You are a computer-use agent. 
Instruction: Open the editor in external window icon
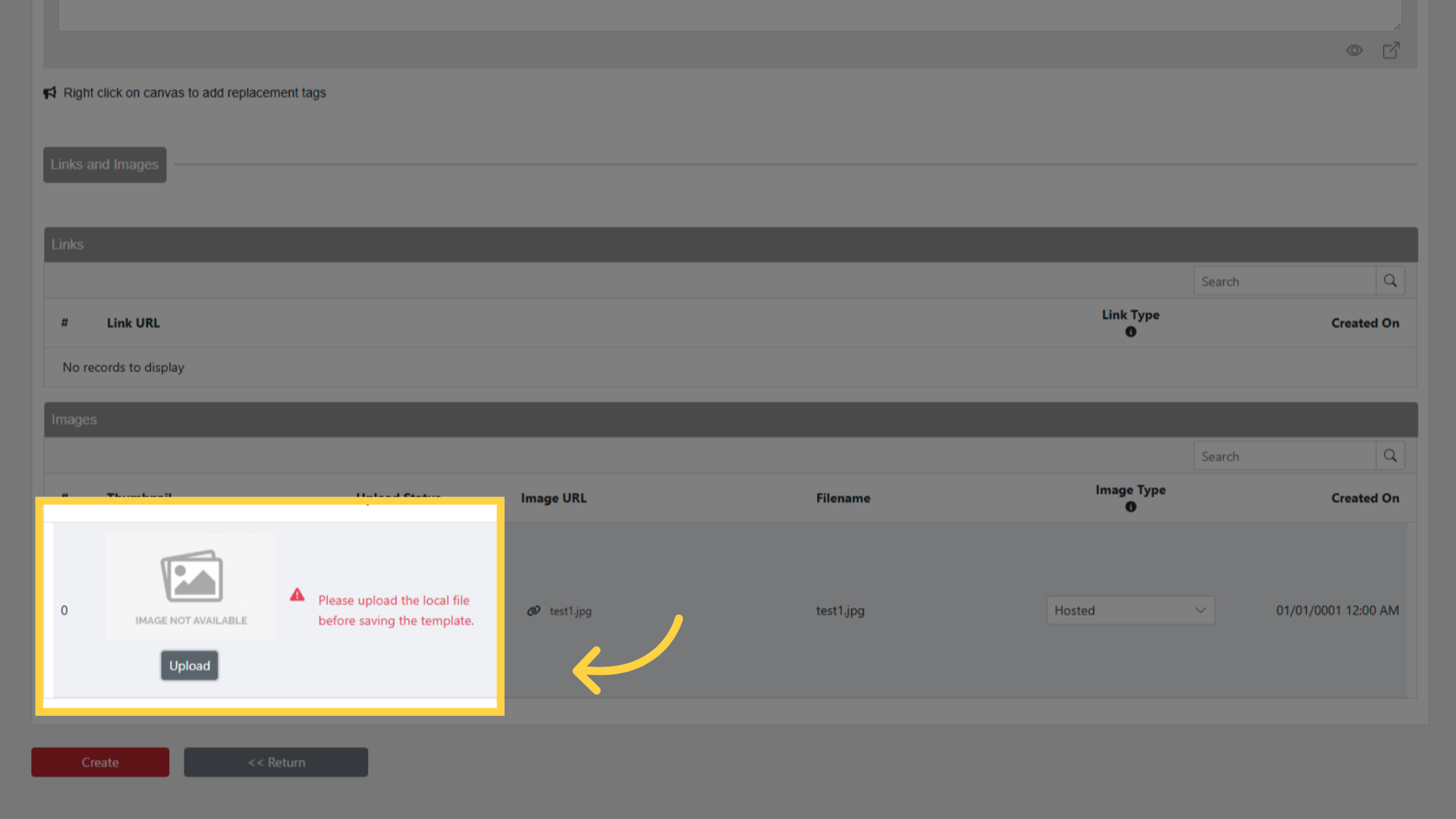coord(1391,51)
